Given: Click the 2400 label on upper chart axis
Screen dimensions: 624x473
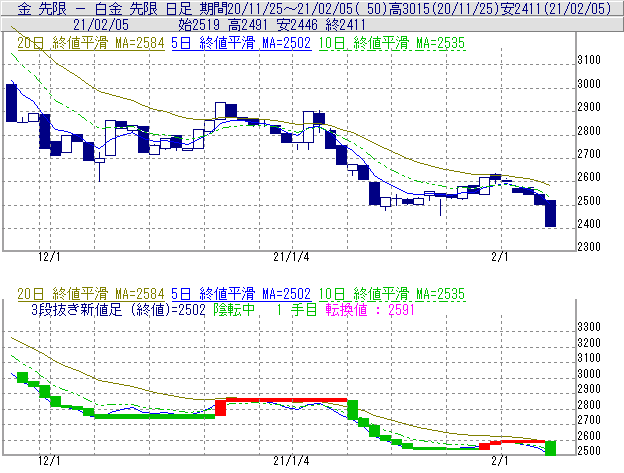Looking at the screenshot, I should (589, 224).
